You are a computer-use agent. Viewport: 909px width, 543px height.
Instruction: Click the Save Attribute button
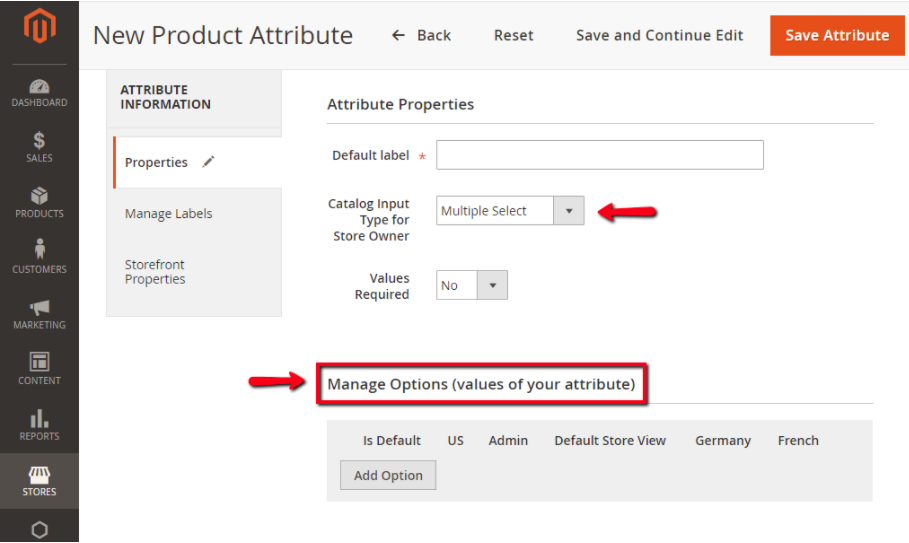[836, 35]
